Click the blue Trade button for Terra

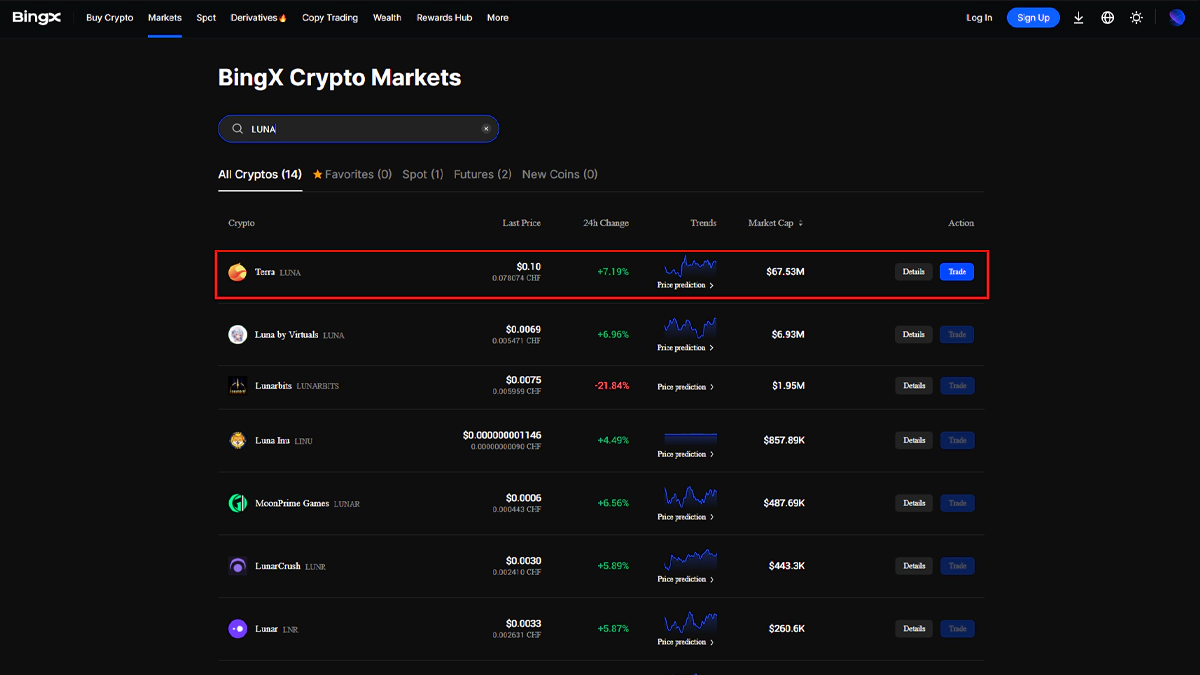956,272
